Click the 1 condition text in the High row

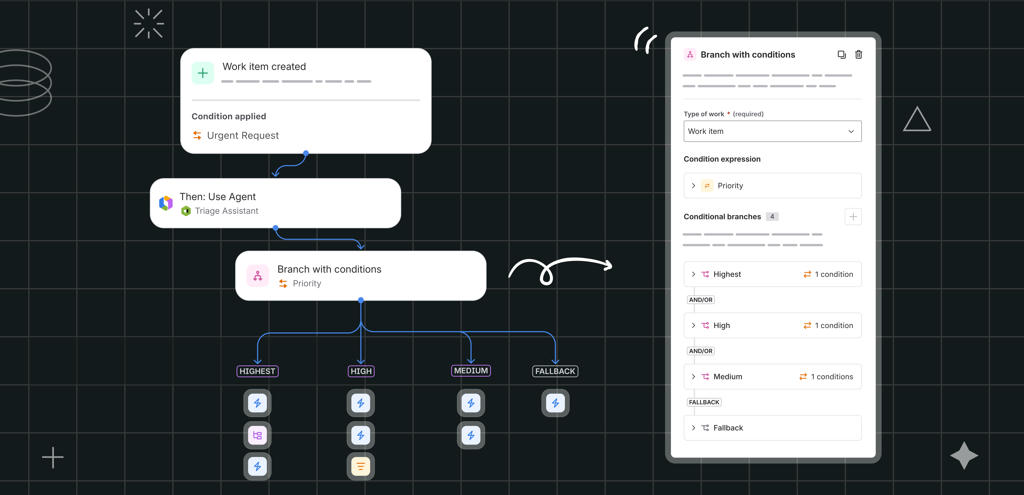(x=834, y=325)
